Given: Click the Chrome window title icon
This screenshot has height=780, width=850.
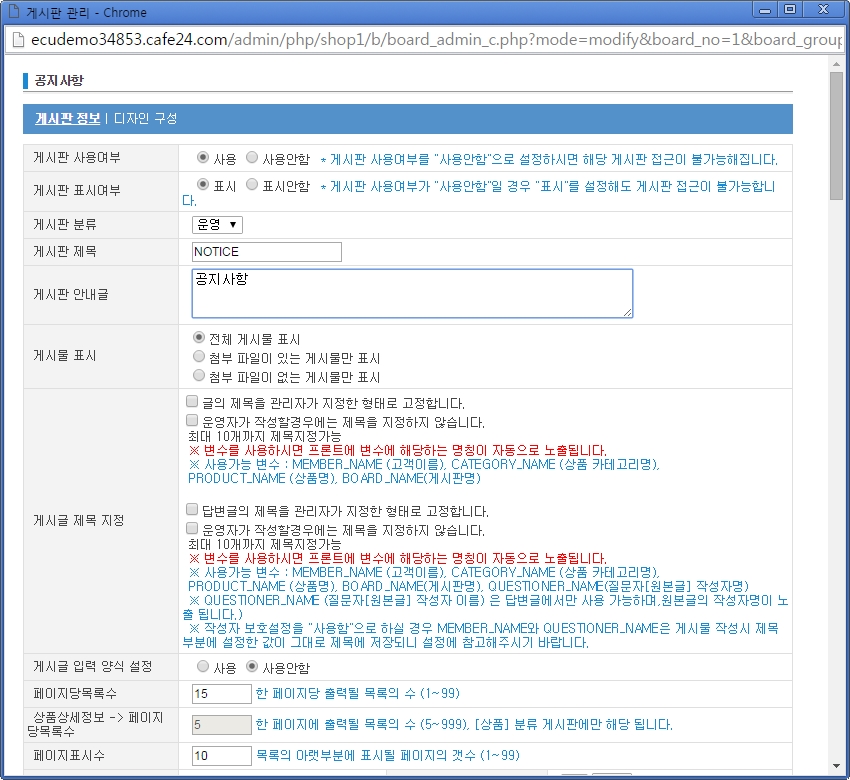Looking at the screenshot, I should pyautogui.click(x=14, y=12).
